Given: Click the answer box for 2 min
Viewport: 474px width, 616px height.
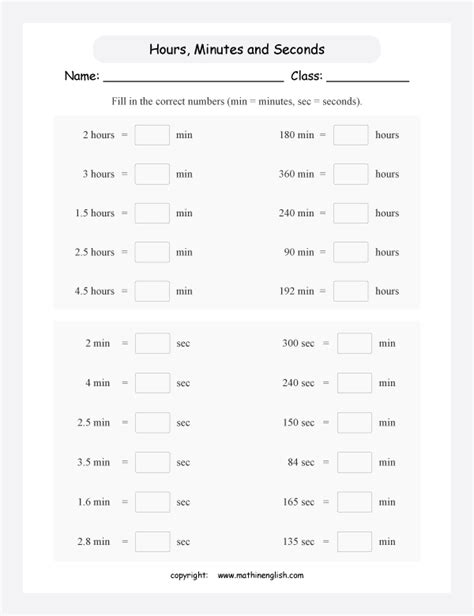Looking at the screenshot, I should point(152,343).
